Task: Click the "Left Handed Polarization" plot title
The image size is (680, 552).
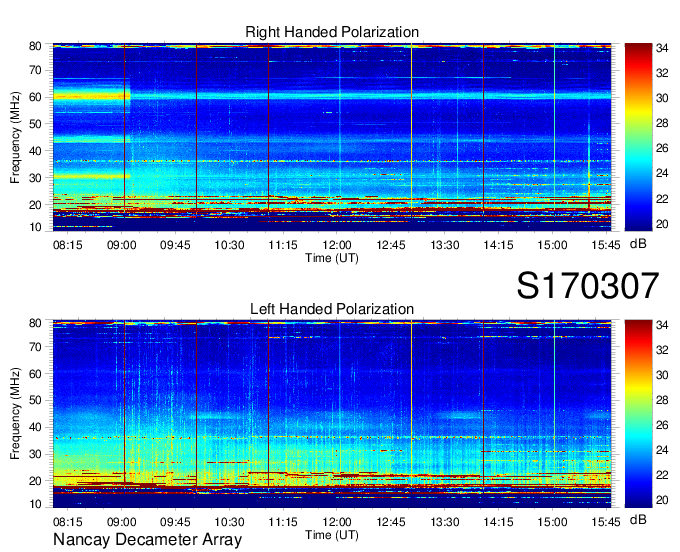Action: point(332,309)
